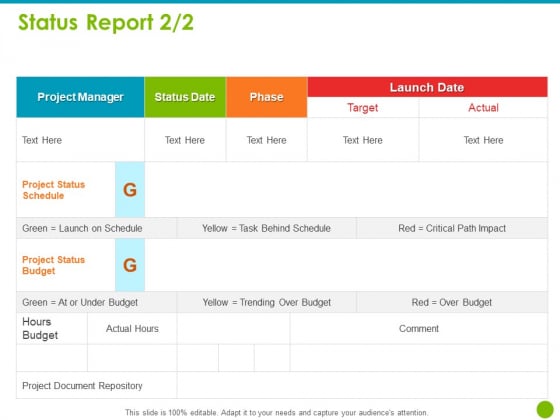560x420 pixels.
Task: Click Text Here under Phase
Action: [266, 140]
